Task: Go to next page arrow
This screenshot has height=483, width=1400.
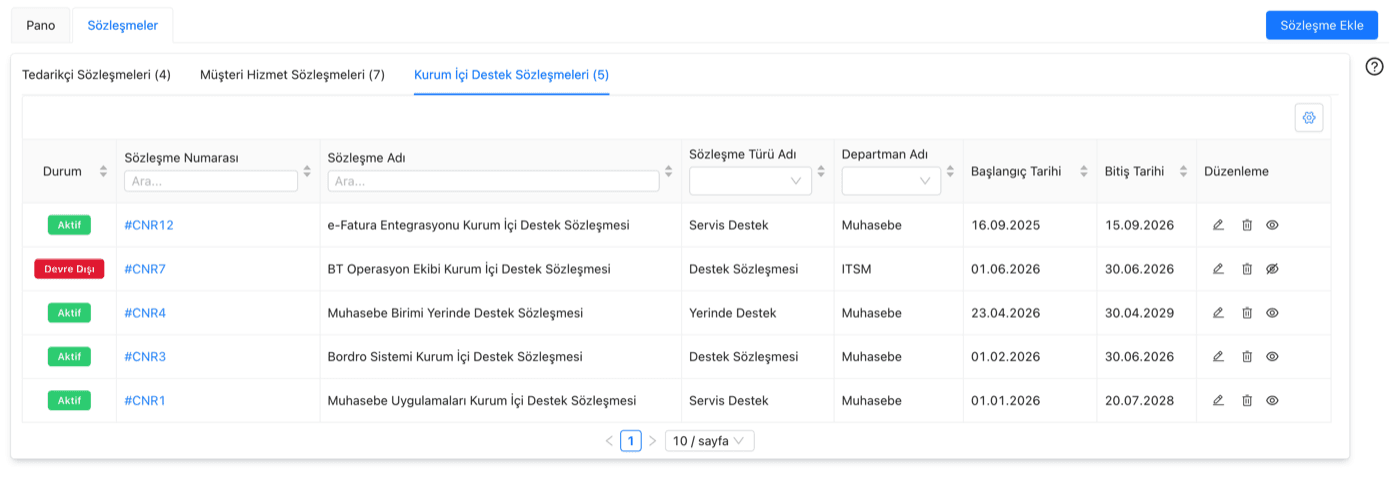Action: tap(652, 441)
